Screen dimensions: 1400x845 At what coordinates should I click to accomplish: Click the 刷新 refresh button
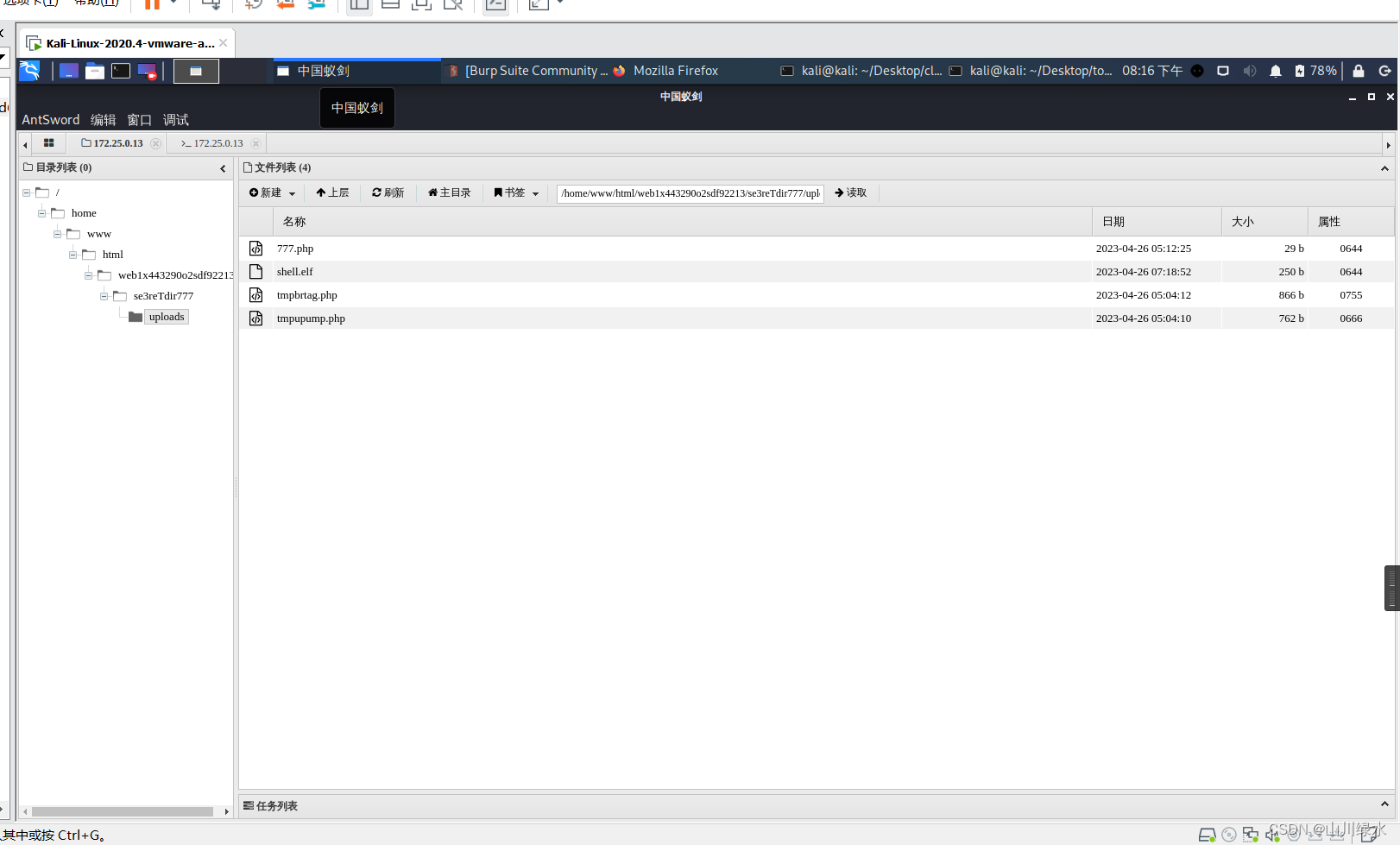point(388,192)
